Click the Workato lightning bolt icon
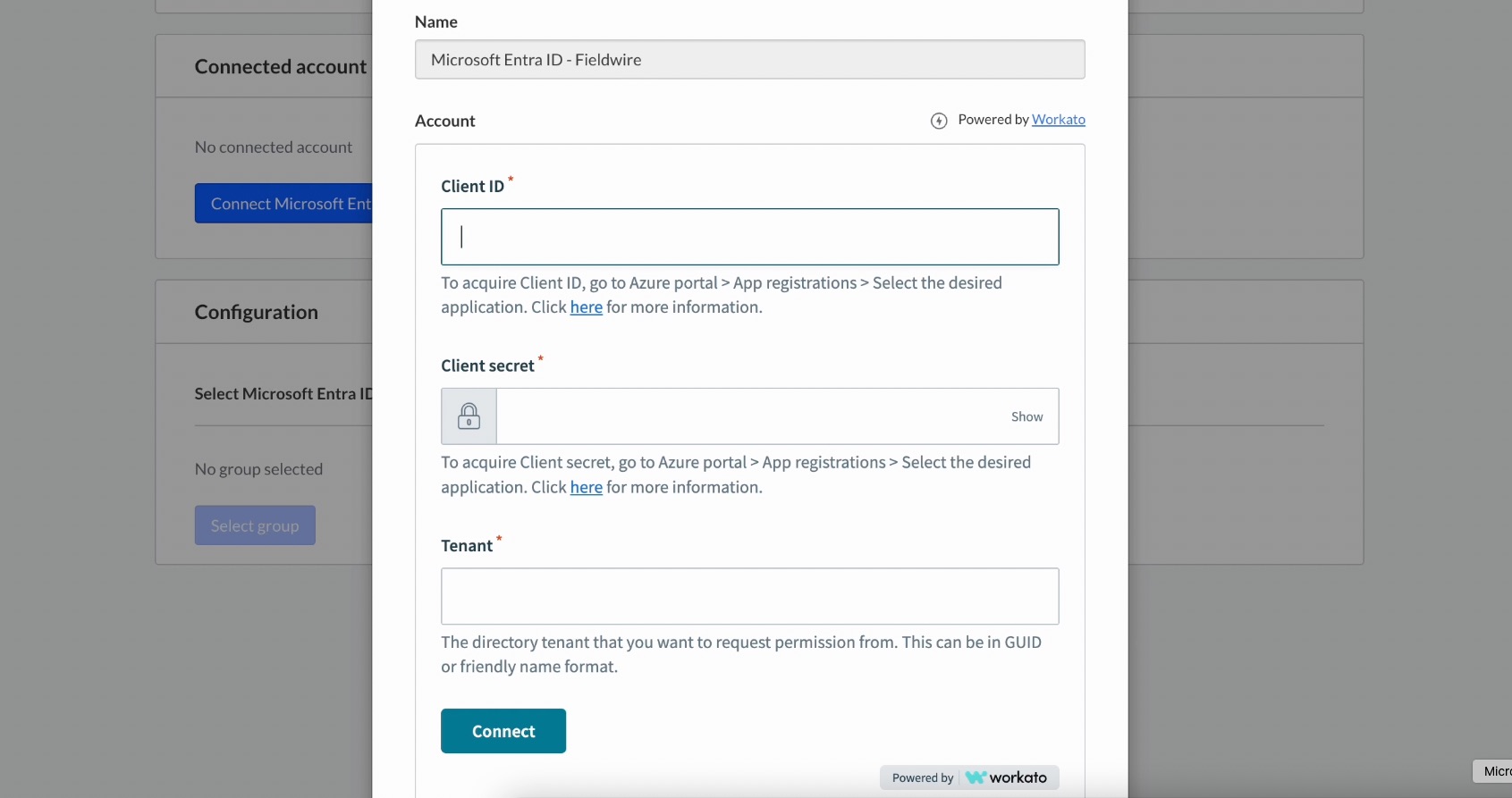Image resolution: width=1512 pixels, height=798 pixels. (939, 121)
